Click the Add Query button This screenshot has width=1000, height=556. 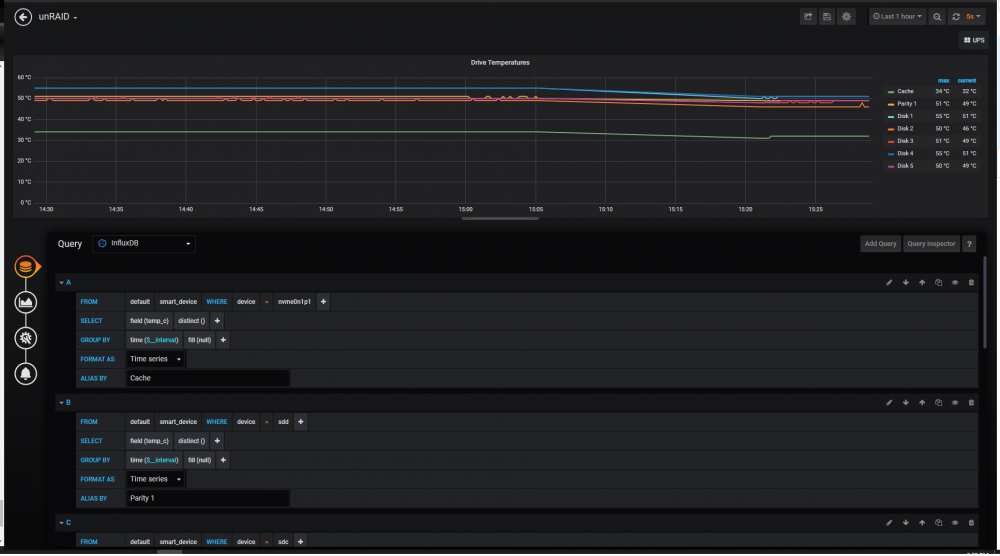pos(880,244)
